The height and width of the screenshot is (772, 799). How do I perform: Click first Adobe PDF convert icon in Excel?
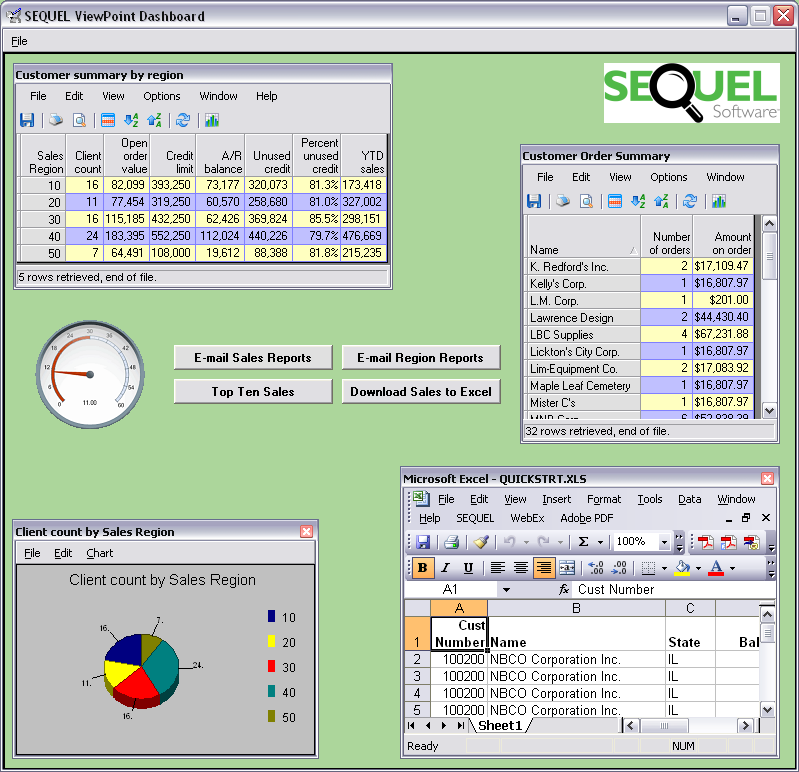coord(706,542)
